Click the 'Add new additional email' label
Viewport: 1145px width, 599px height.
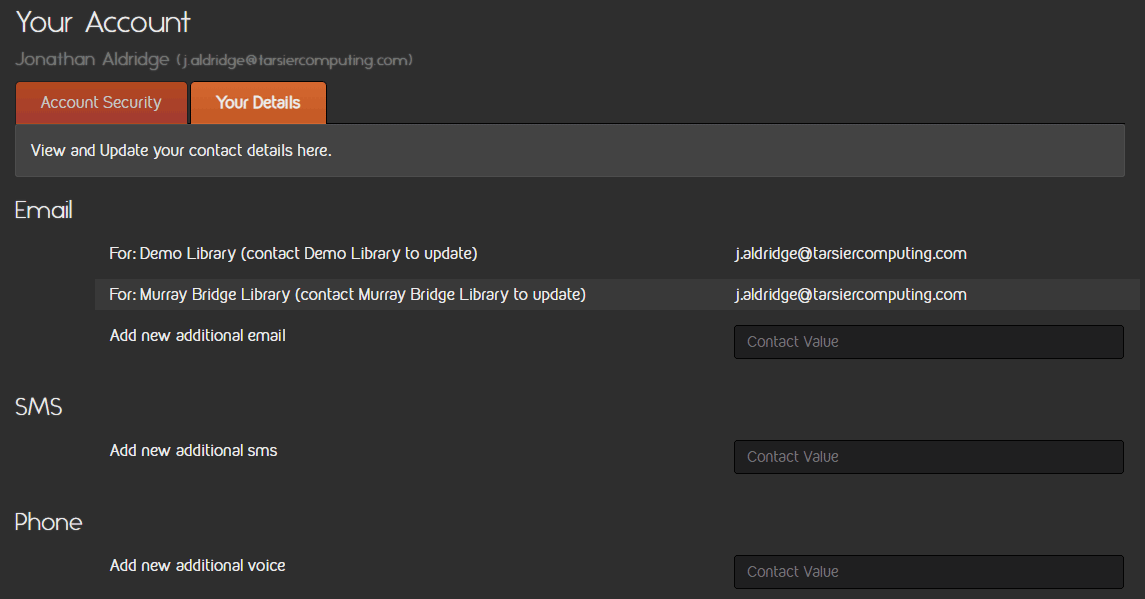[197, 336]
